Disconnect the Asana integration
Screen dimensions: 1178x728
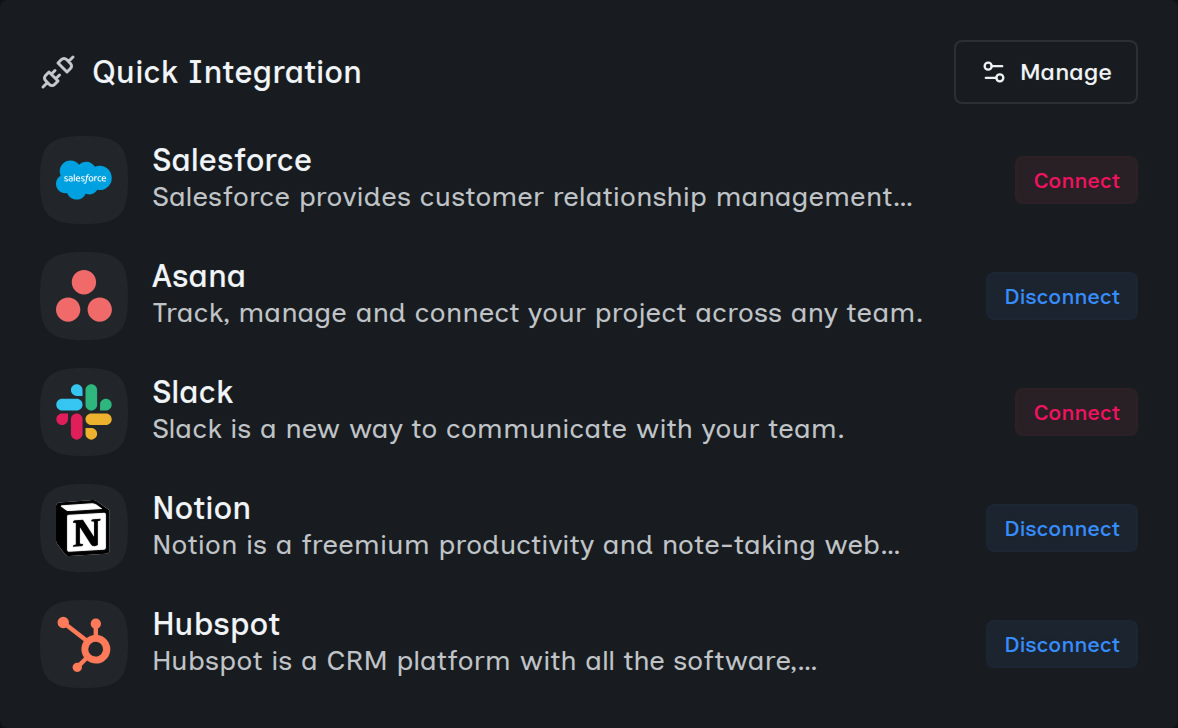click(x=1061, y=296)
